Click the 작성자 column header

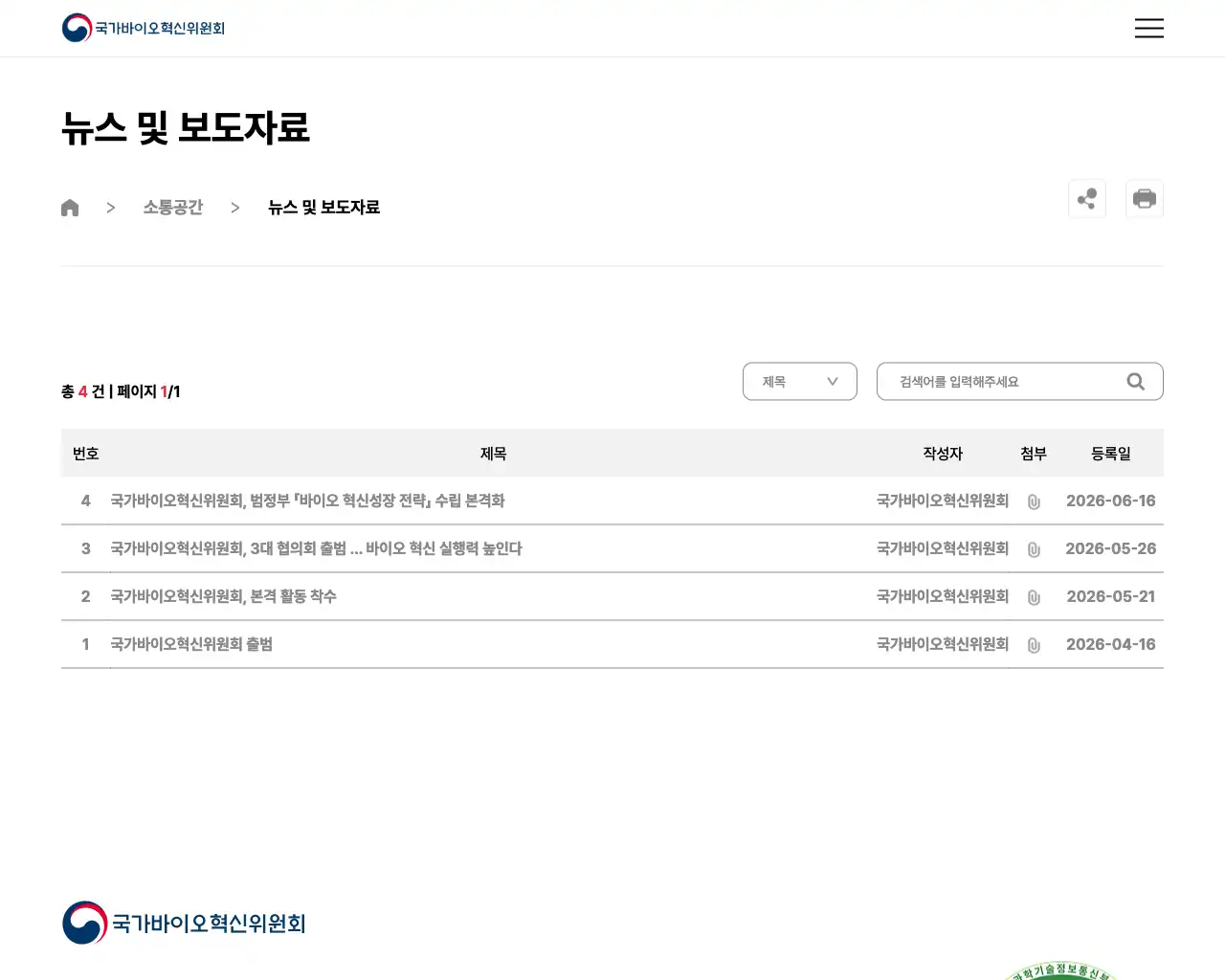pos(943,454)
